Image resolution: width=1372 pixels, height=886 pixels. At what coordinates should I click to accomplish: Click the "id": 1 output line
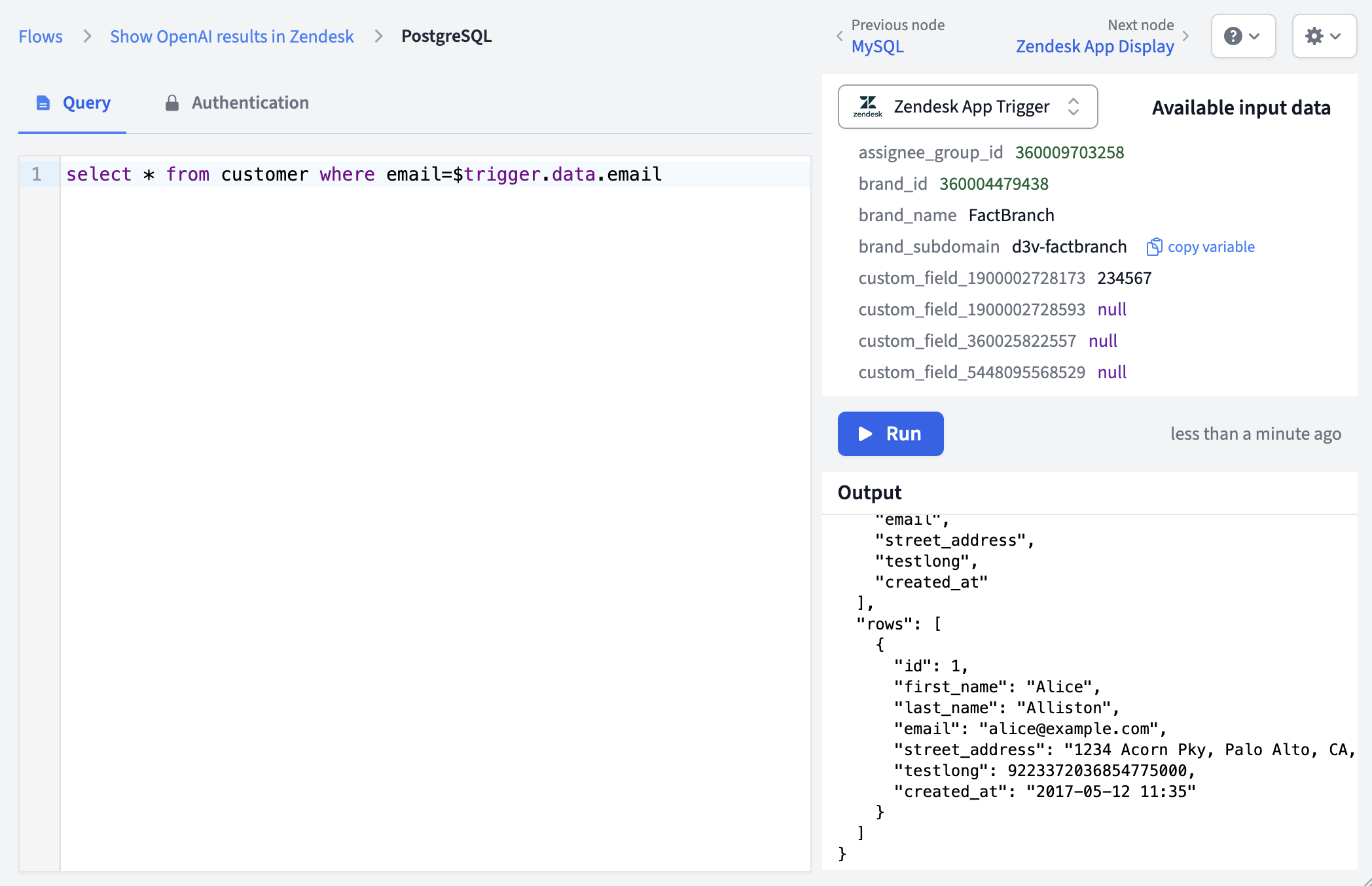point(931,666)
